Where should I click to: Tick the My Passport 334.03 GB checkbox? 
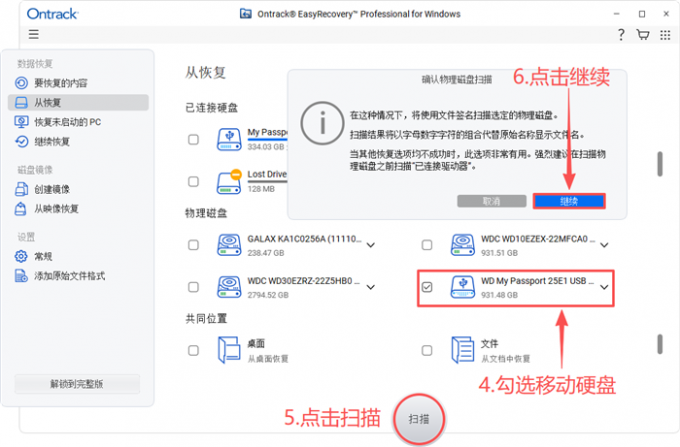tap(193, 140)
